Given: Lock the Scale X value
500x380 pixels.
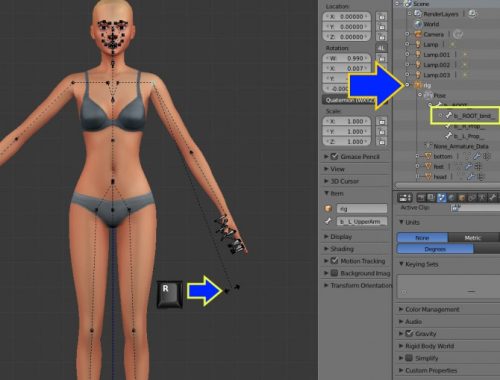Looking at the screenshot, I should pyautogui.click(x=382, y=121).
